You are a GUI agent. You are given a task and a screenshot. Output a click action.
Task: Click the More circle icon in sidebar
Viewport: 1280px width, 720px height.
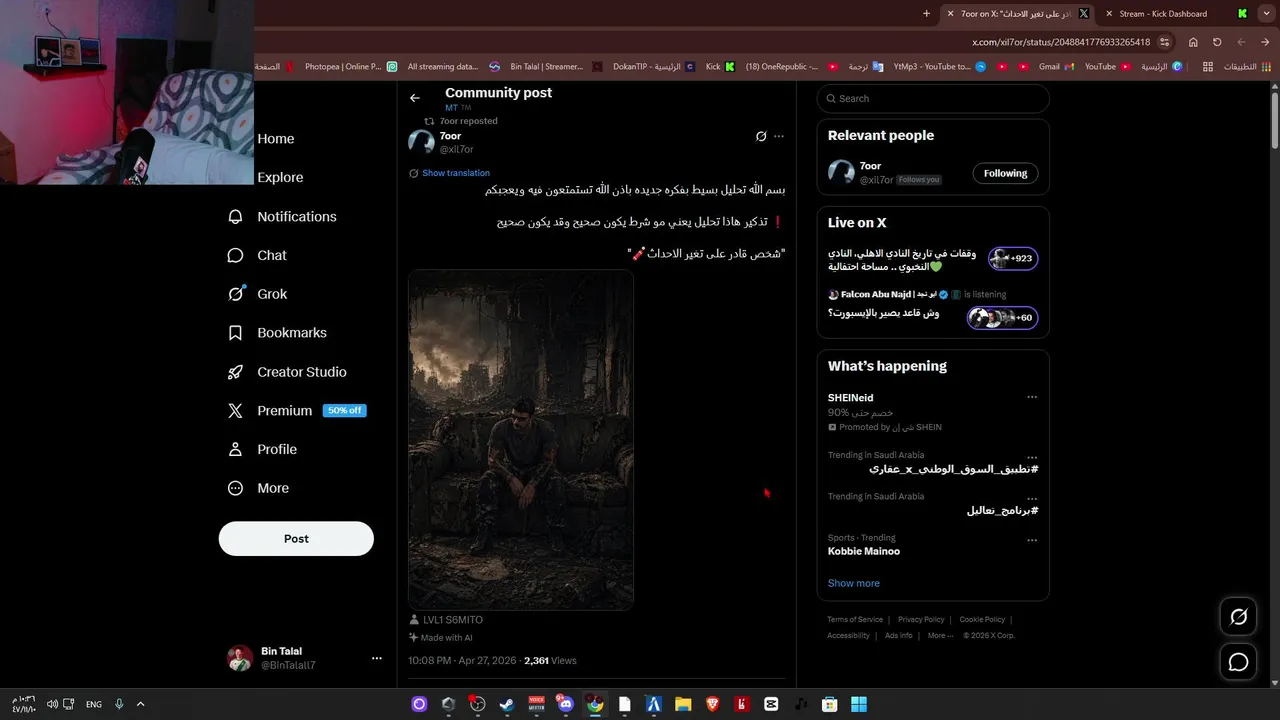[235, 489]
